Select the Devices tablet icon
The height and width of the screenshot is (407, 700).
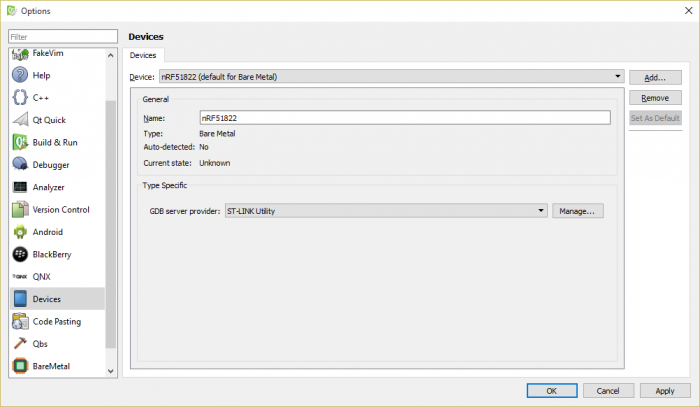click(20, 299)
